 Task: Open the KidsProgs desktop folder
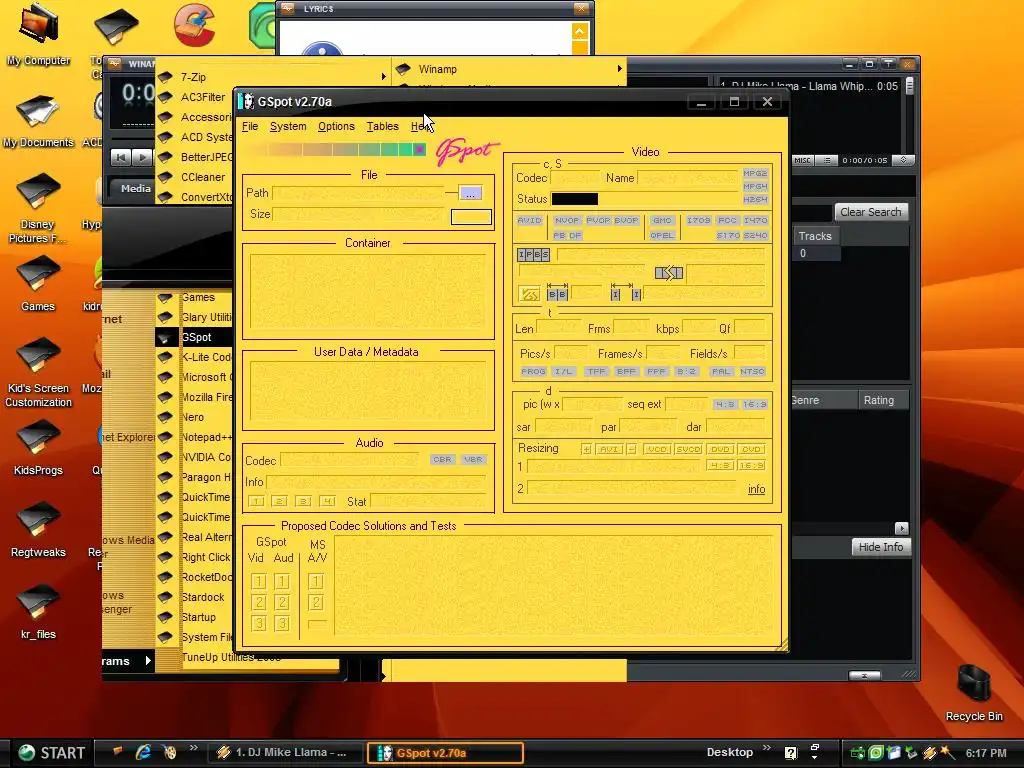tap(38, 448)
